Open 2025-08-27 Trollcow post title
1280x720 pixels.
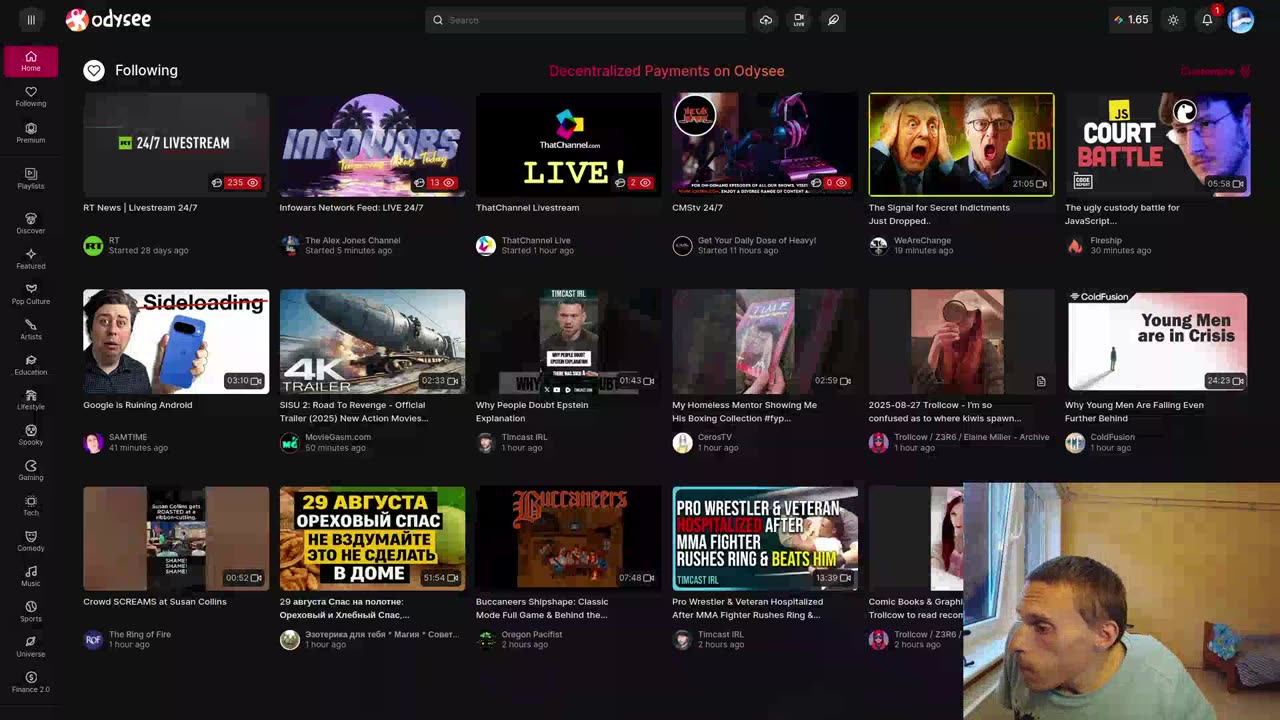pos(945,411)
